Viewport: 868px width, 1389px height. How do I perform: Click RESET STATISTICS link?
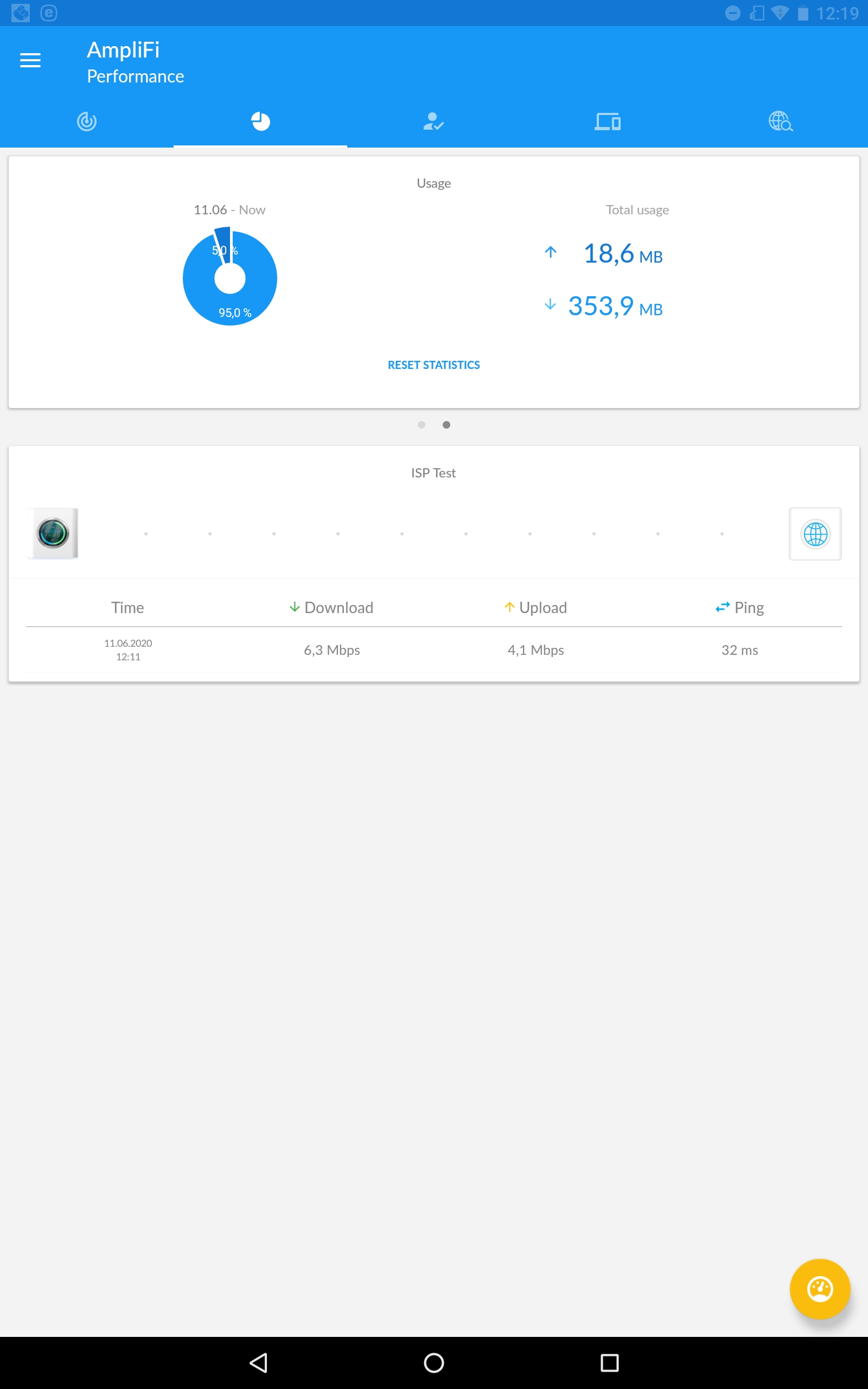click(433, 365)
